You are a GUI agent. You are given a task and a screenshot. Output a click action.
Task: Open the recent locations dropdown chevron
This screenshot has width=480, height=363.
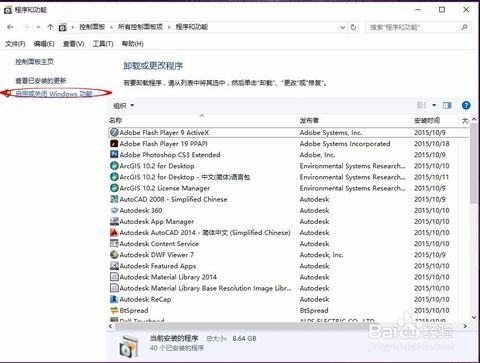click(x=38, y=27)
